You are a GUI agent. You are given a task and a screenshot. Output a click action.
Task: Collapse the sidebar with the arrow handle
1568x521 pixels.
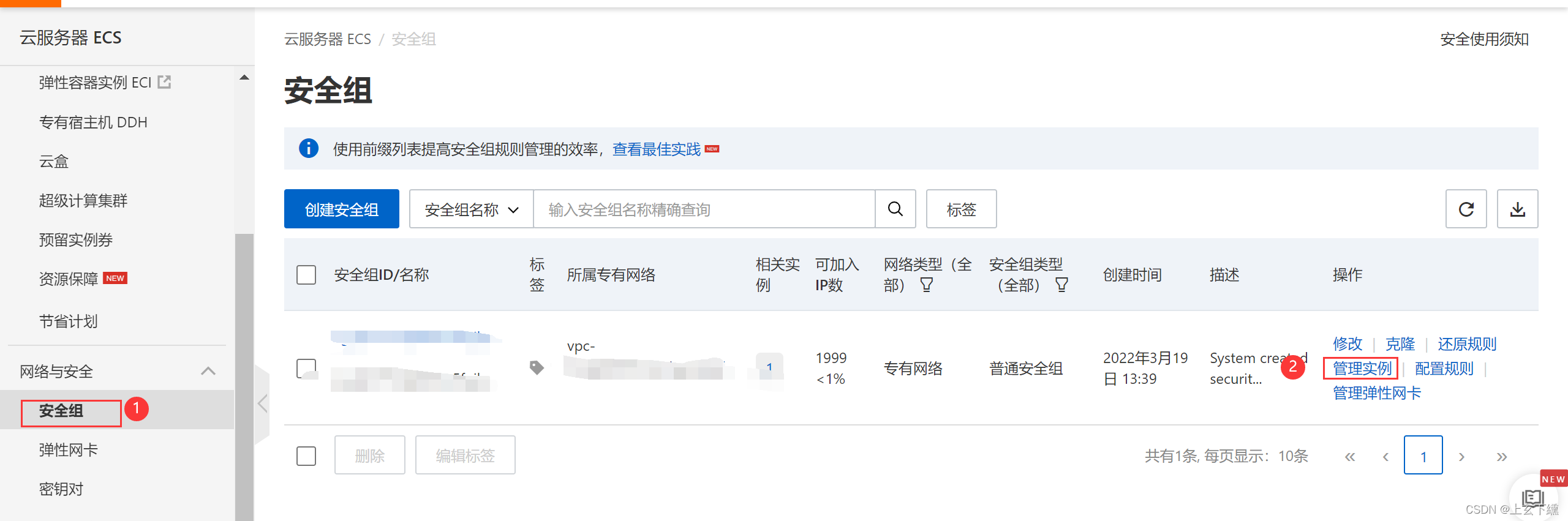pos(262,403)
